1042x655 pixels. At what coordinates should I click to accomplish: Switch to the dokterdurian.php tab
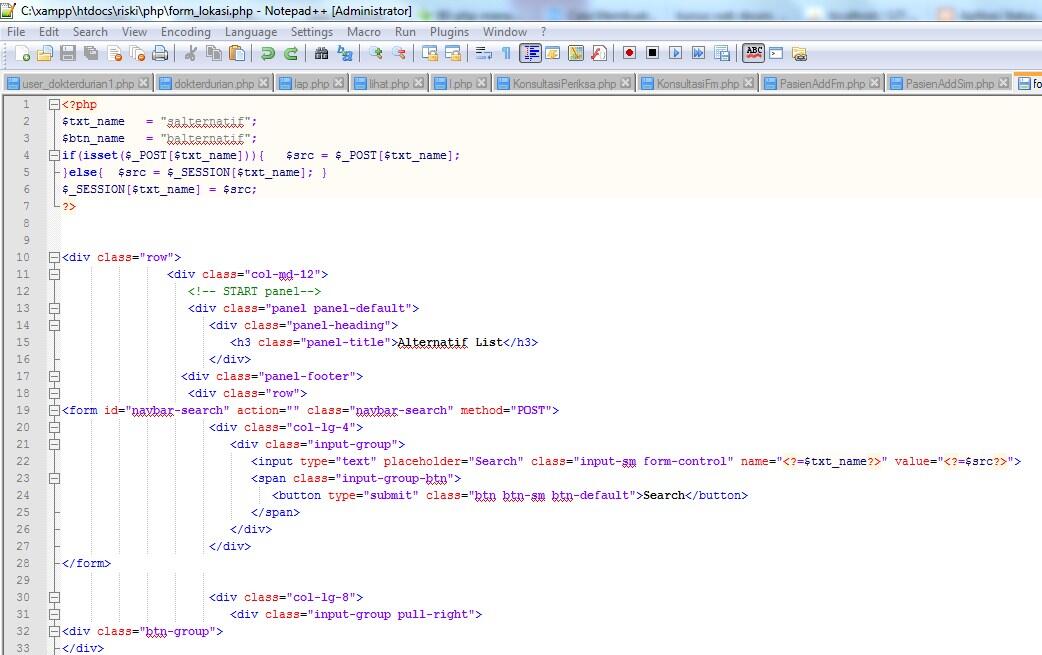[214, 83]
